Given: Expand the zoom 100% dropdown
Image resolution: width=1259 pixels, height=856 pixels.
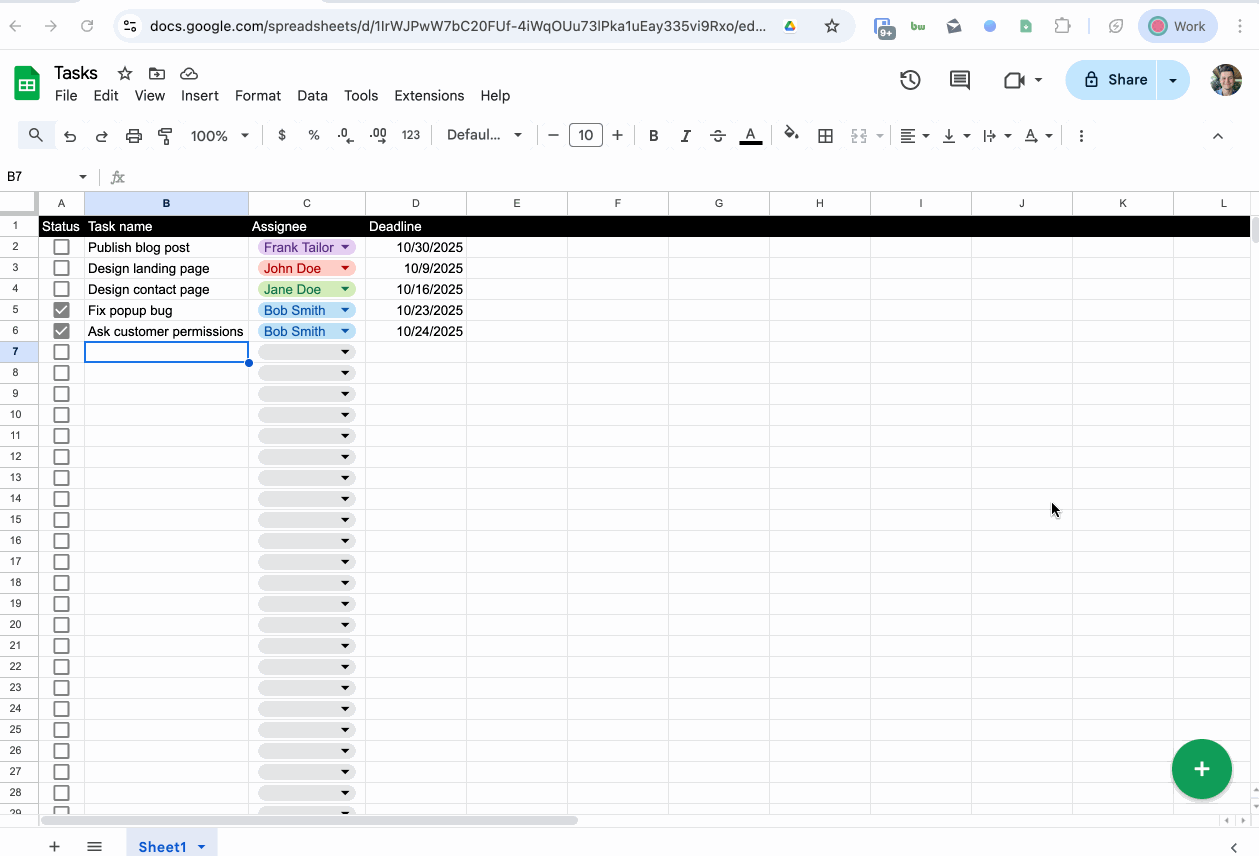Looking at the screenshot, I should [219, 136].
